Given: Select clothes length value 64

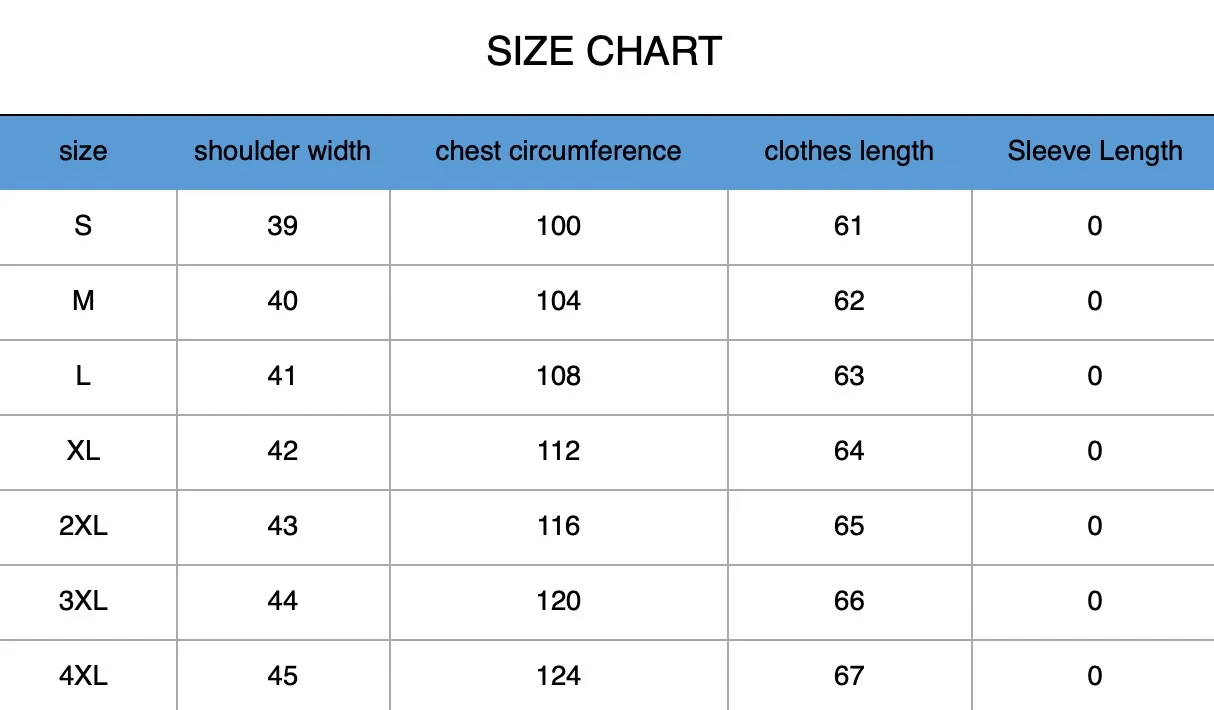Looking at the screenshot, I should click(848, 451).
